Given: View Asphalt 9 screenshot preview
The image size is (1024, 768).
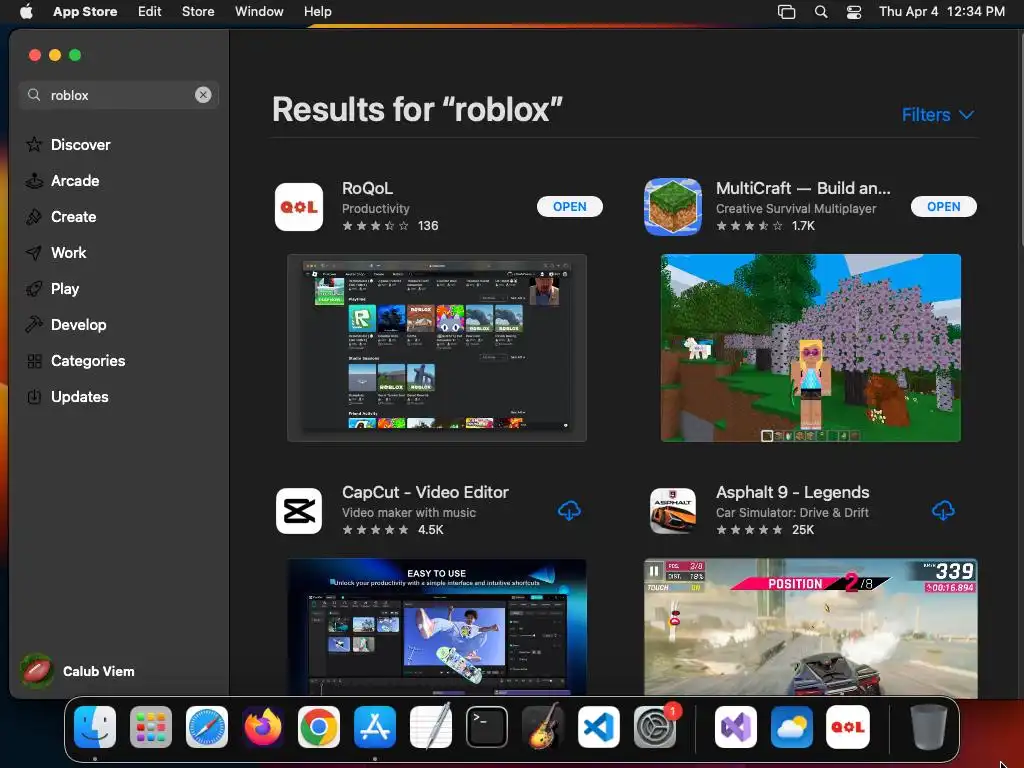Looking at the screenshot, I should [810, 627].
